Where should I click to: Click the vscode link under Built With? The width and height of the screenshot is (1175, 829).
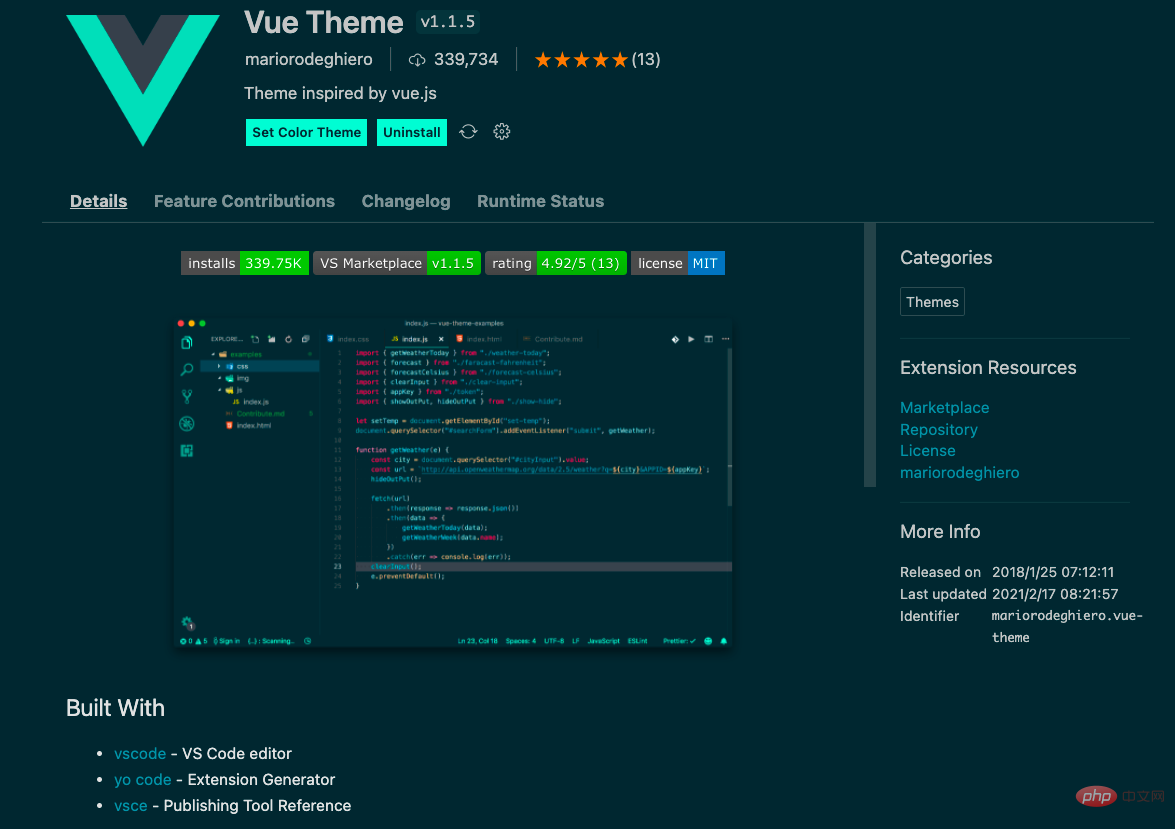[x=140, y=753]
